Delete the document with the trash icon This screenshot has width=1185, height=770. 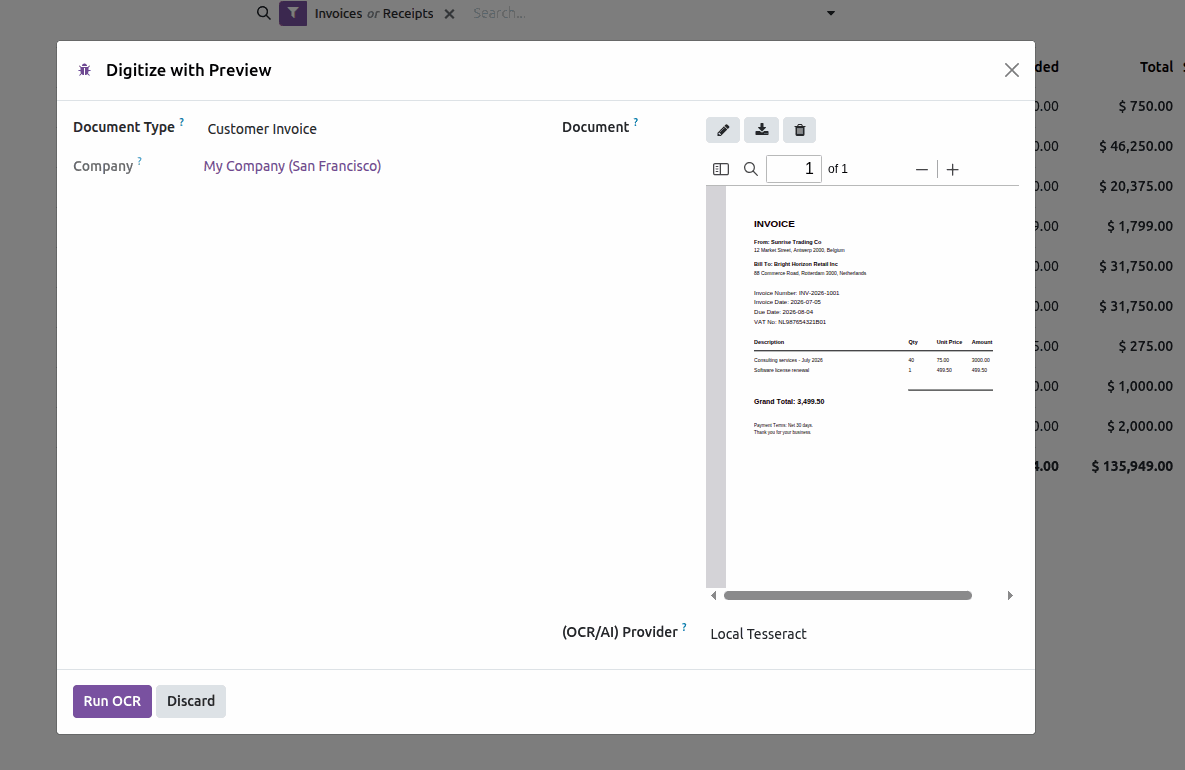800,130
